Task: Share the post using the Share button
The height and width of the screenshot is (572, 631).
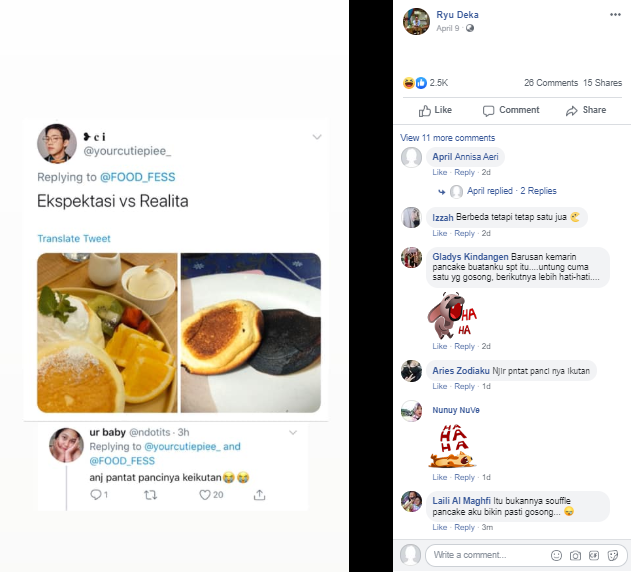Action: (586, 110)
